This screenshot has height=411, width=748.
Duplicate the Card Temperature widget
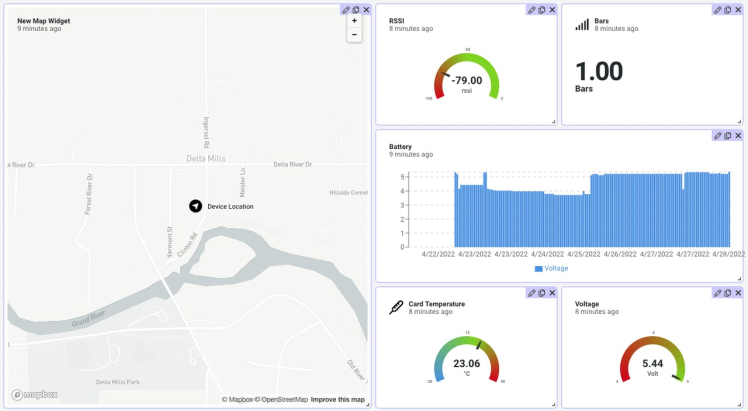(x=541, y=293)
